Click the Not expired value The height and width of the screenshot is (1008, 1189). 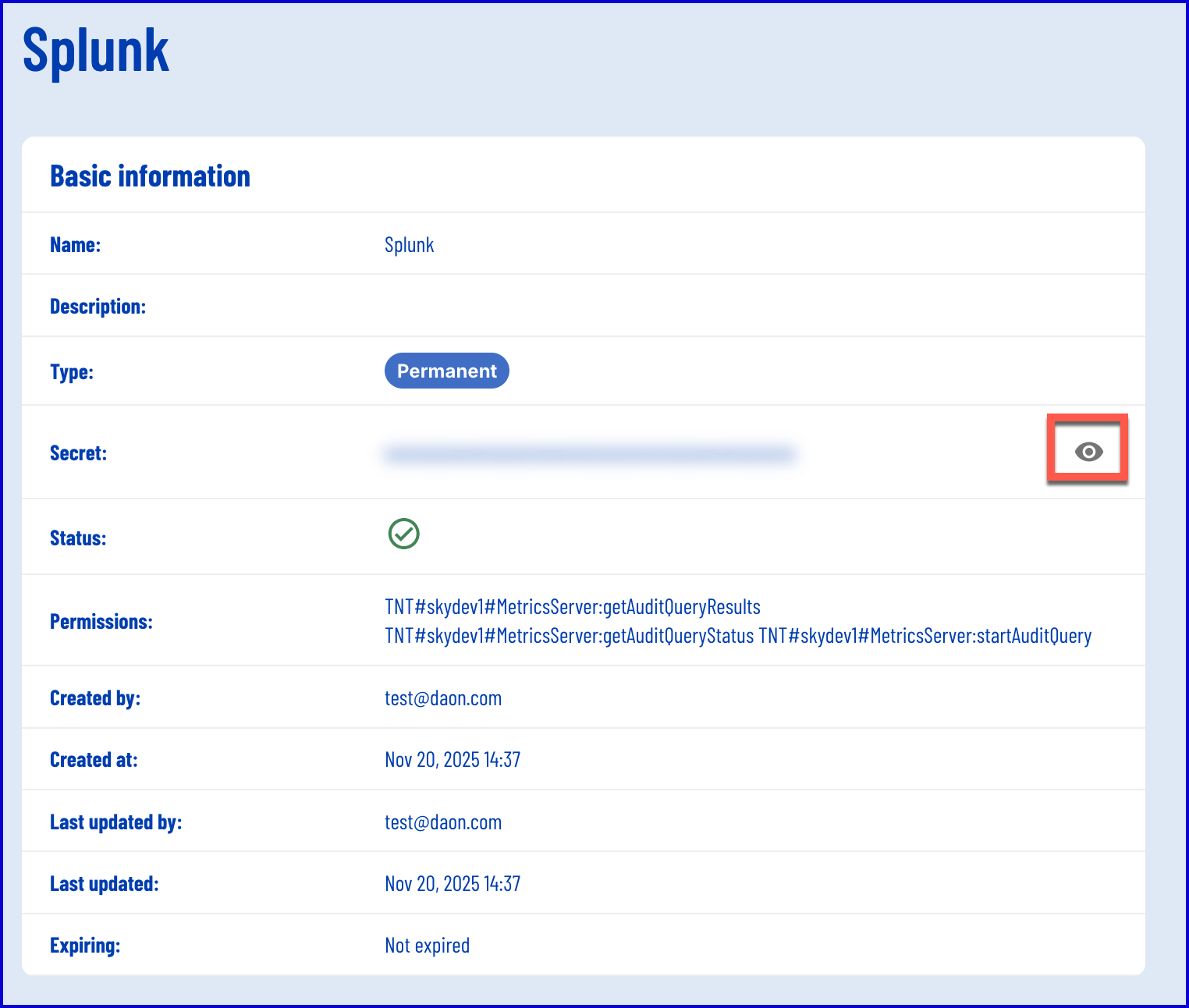click(428, 946)
